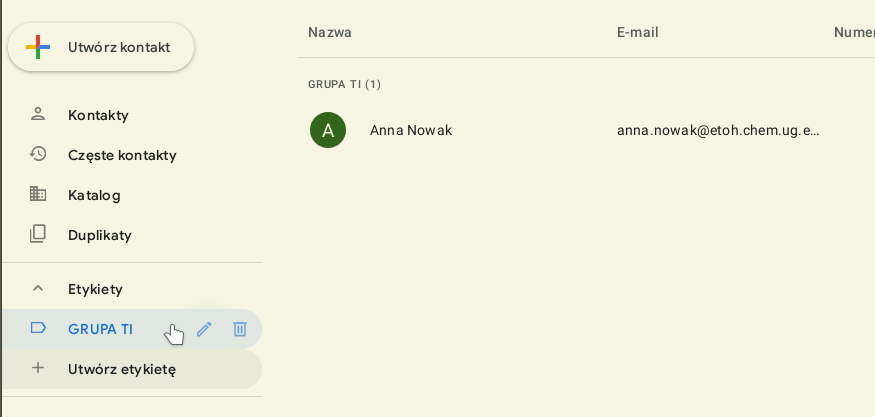Click the plus icon beside Utwórz etykietę
The image size is (875, 417).
38,368
